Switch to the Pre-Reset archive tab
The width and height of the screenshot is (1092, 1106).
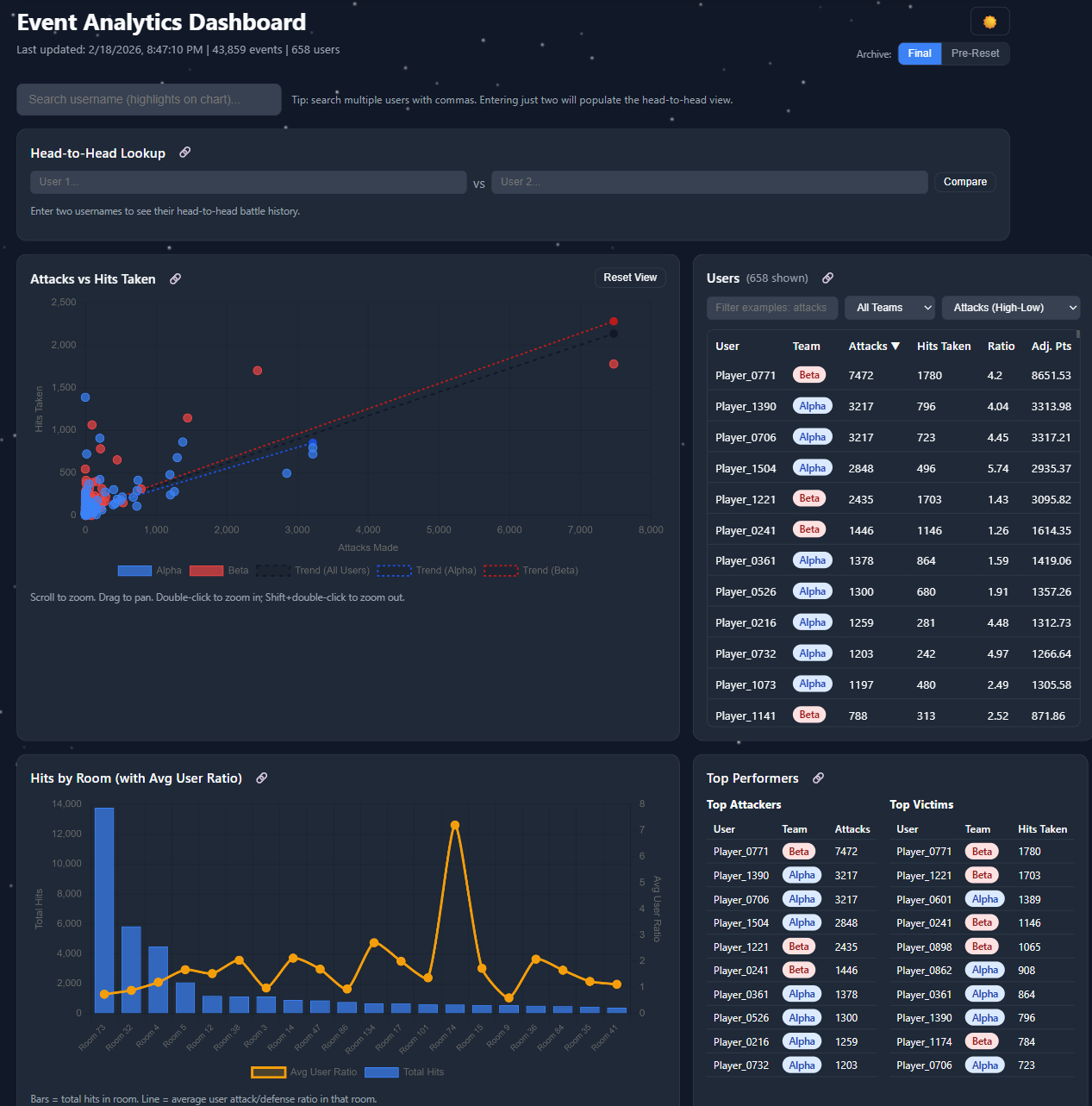click(974, 53)
